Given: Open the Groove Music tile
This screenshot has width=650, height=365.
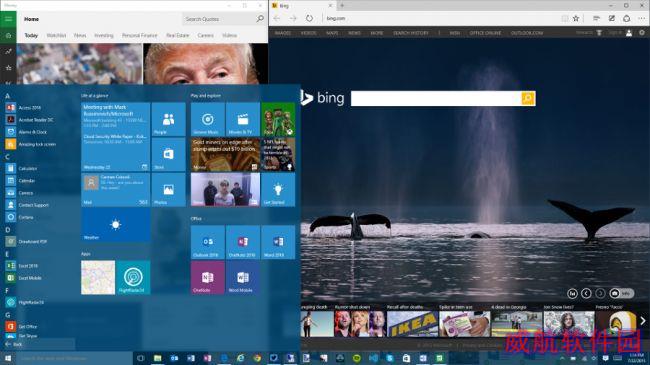Looking at the screenshot, I should click(x=208, y=119).
